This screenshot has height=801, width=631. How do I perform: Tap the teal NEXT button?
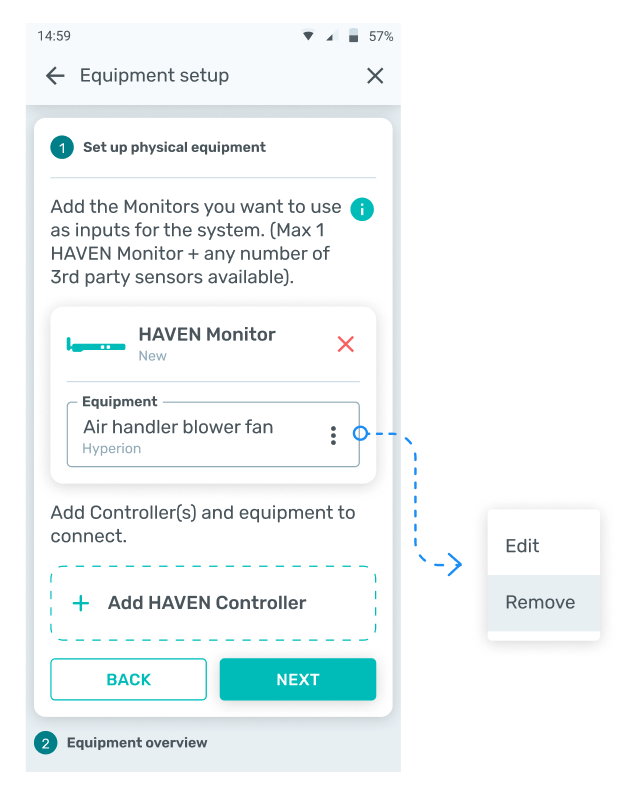click(298, 679)
